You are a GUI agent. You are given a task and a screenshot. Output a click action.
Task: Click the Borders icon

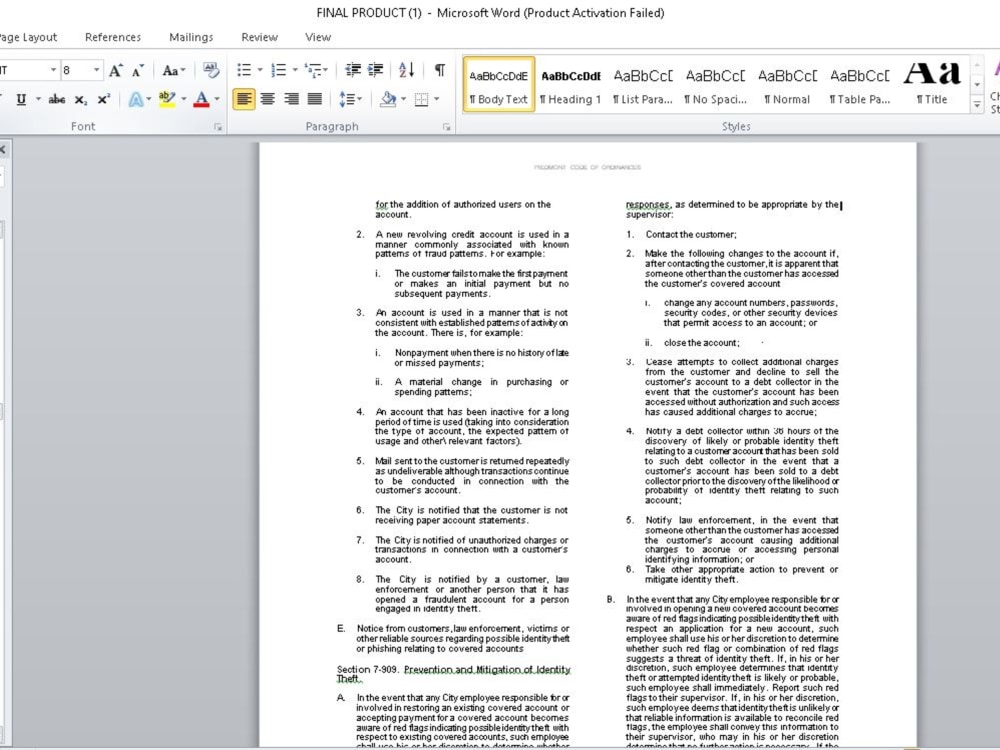422,99
